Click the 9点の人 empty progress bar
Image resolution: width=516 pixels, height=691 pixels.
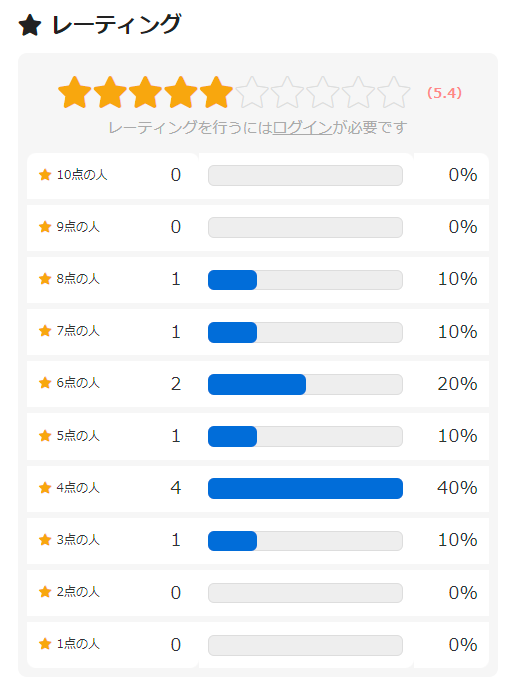(x=305, y=227)
